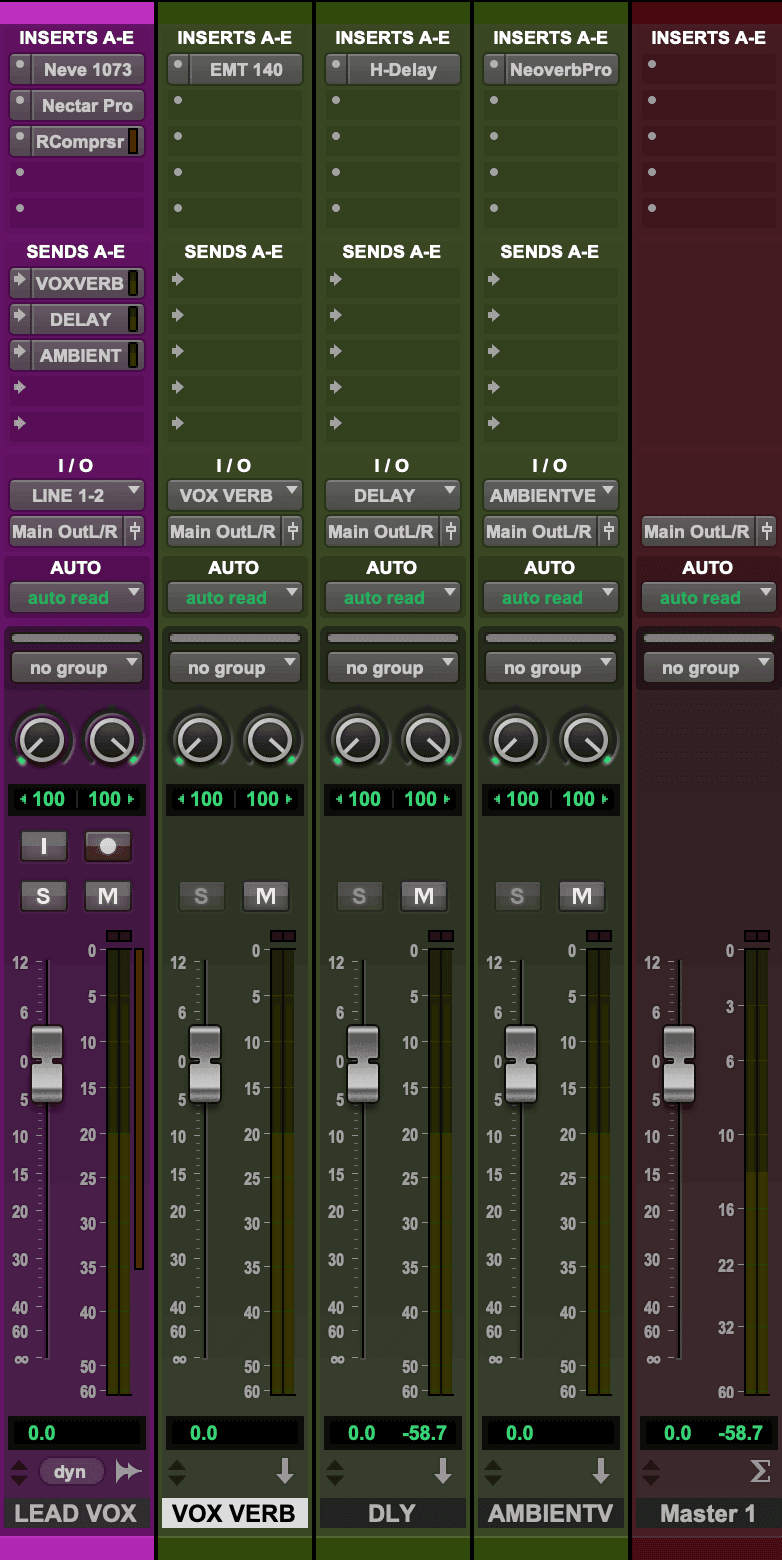
Task: Open auto read selector on DLY track
Action: [x=393, y=598]
